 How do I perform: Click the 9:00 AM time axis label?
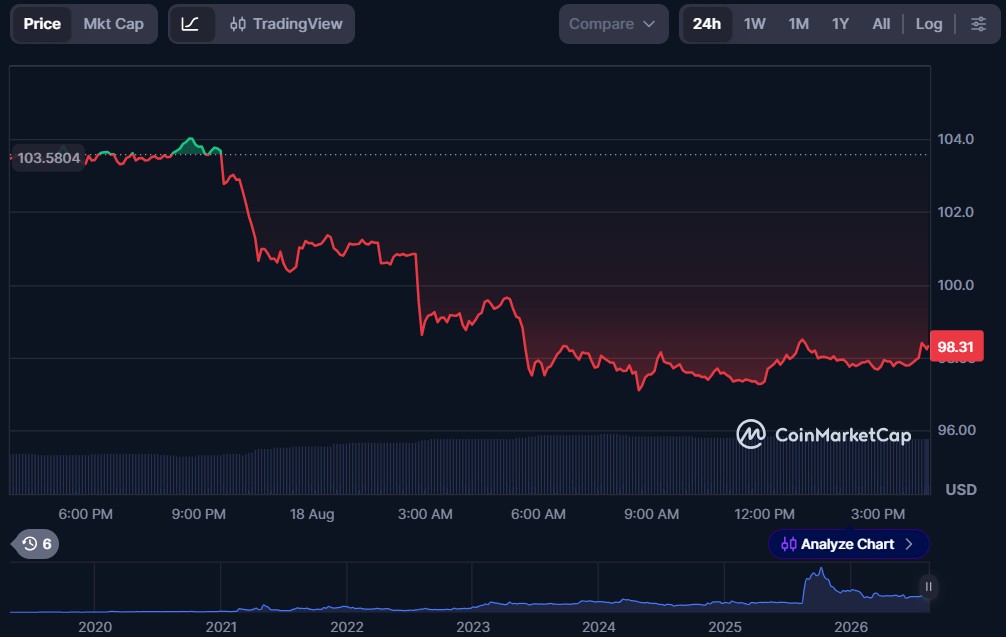tap(651, 514)
